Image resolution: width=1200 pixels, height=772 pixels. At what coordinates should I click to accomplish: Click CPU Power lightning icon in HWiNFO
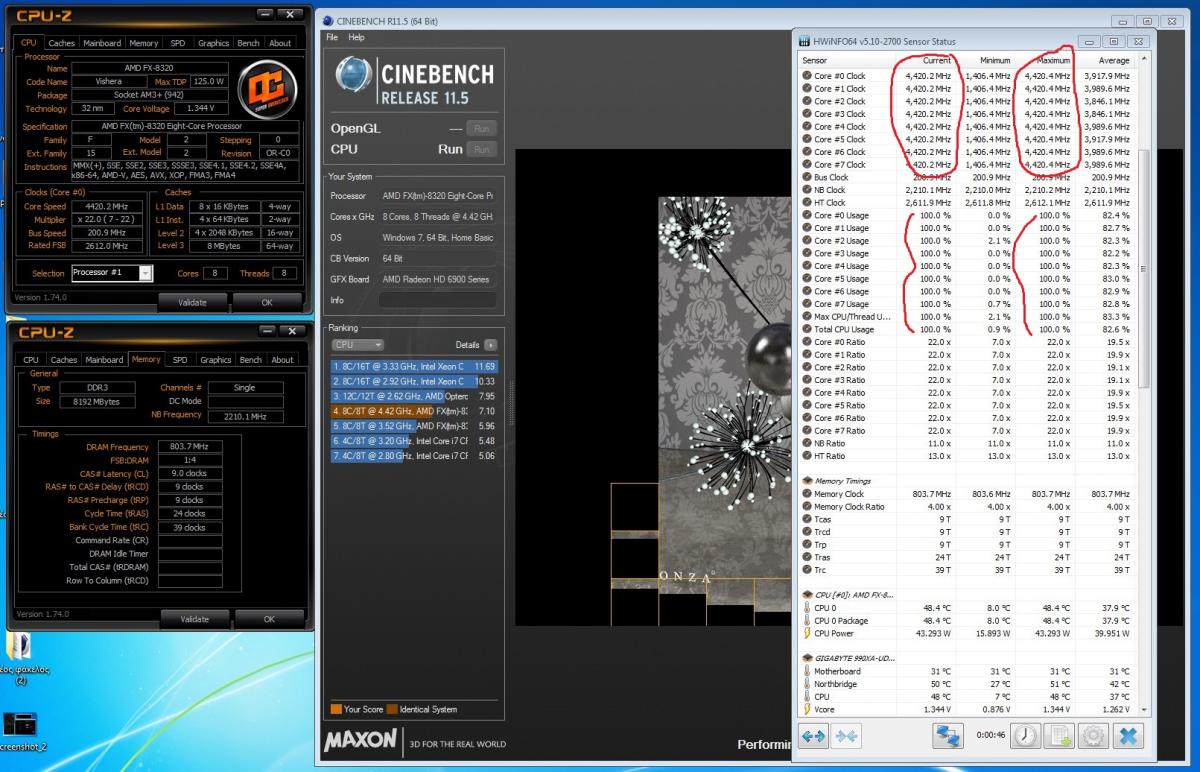[x=807, y=633]
